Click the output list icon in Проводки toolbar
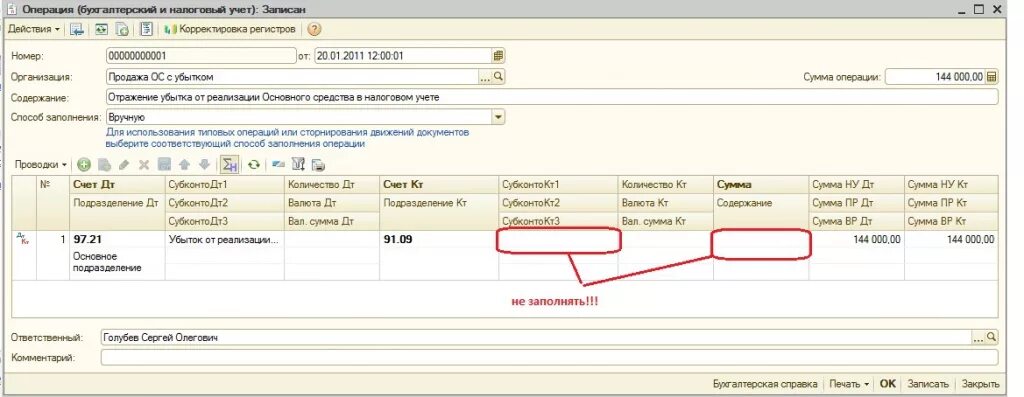Image resolution: width=1024 pixels, height=397 pixels. pos(318,165)
